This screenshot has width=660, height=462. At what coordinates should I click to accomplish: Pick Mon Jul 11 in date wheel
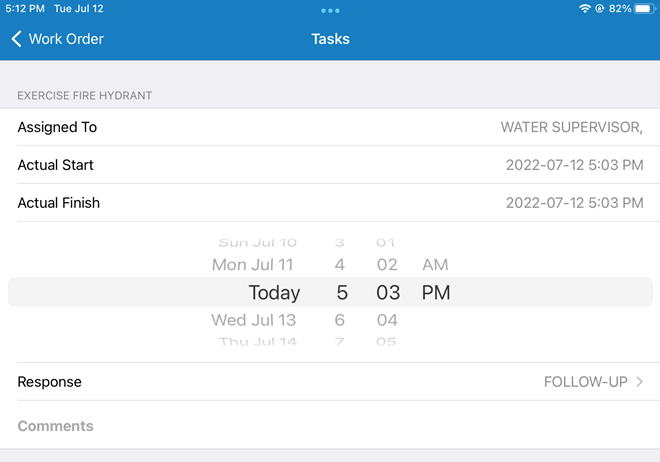253,265
